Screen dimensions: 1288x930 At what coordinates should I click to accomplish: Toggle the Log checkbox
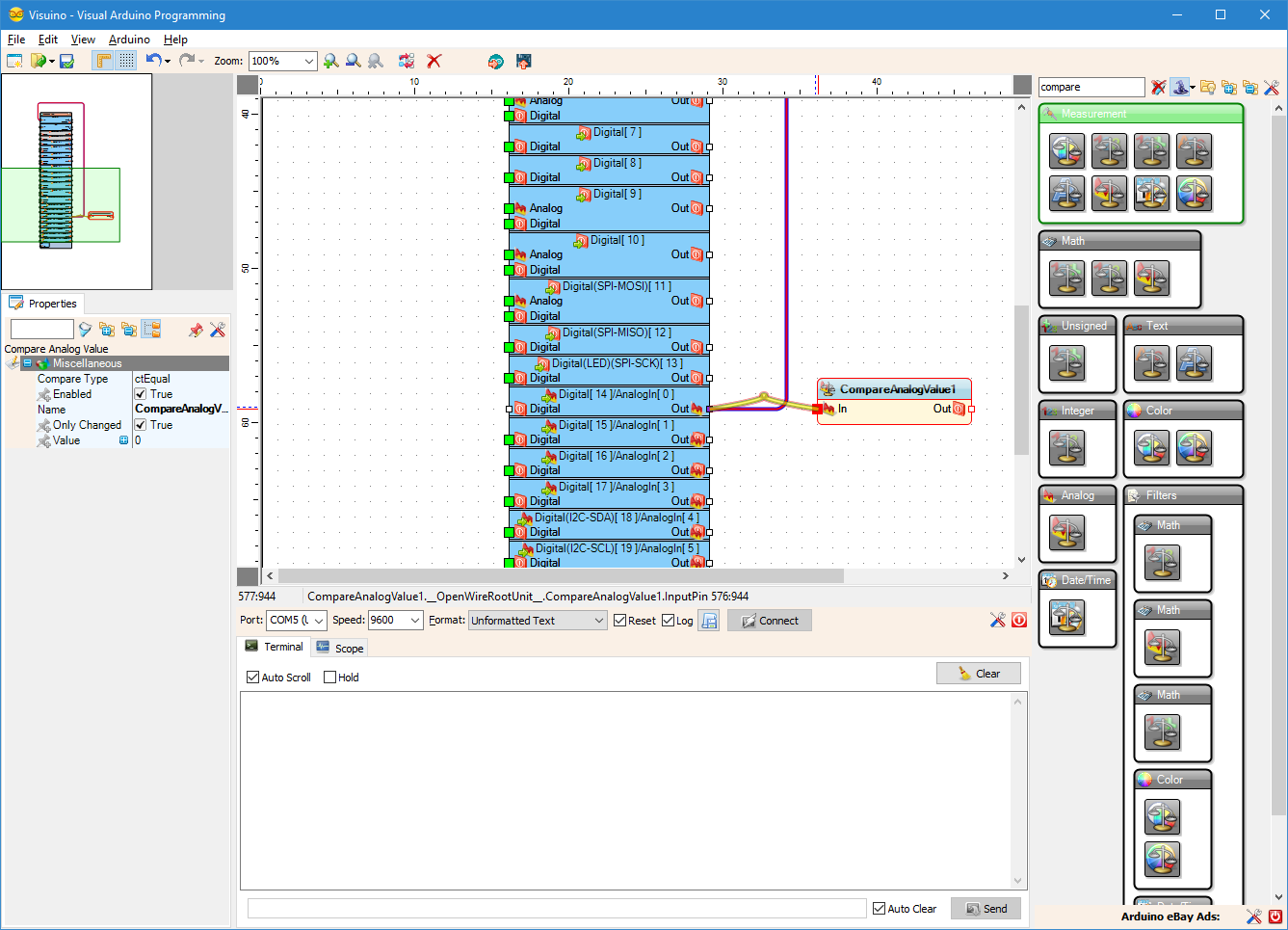point(668,621)
